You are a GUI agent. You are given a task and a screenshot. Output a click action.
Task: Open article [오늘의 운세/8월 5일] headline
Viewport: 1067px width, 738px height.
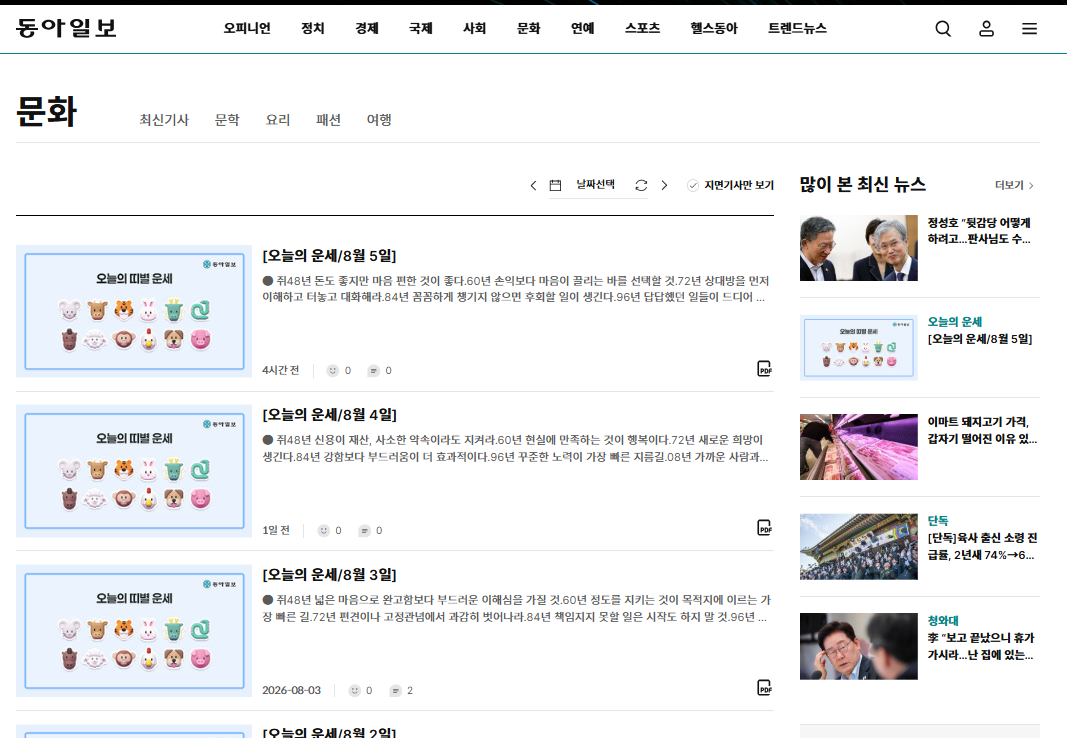coord(329,256)
